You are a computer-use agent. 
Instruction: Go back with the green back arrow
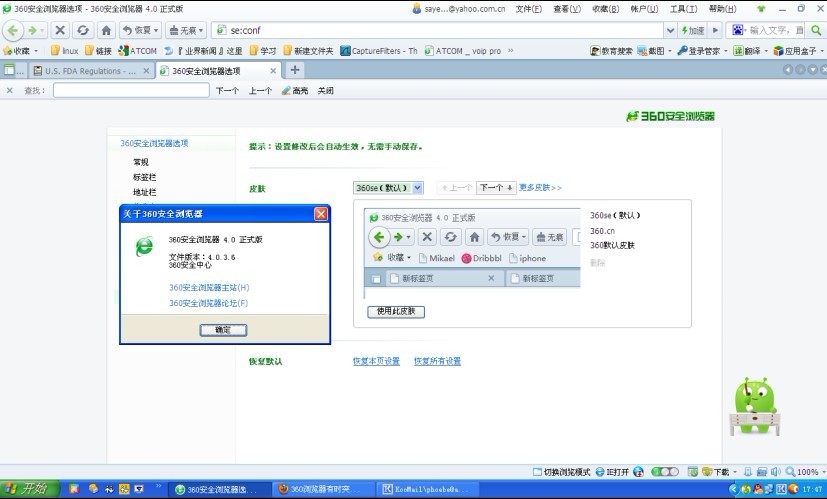tap(13, 30)
